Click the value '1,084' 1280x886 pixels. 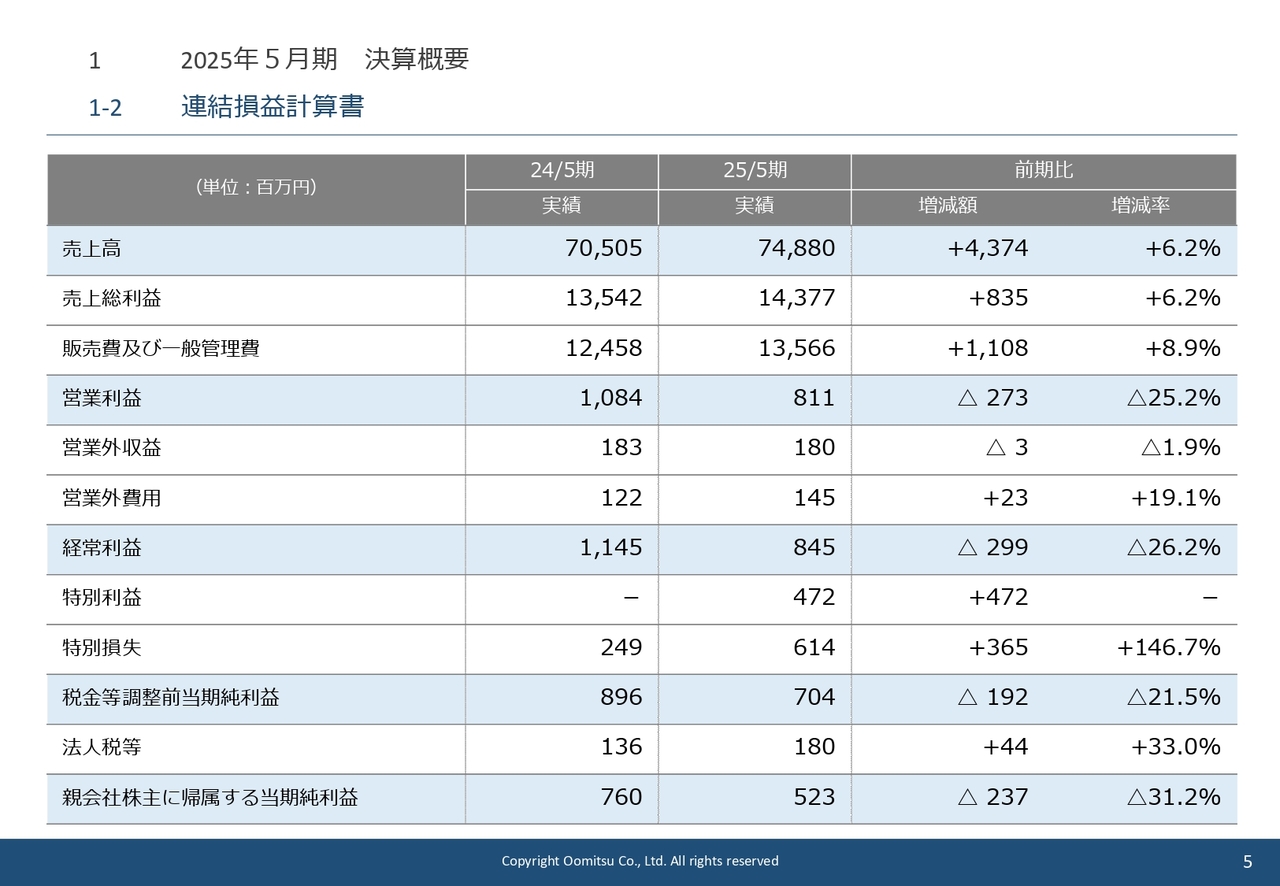click(x=611, y=398)
